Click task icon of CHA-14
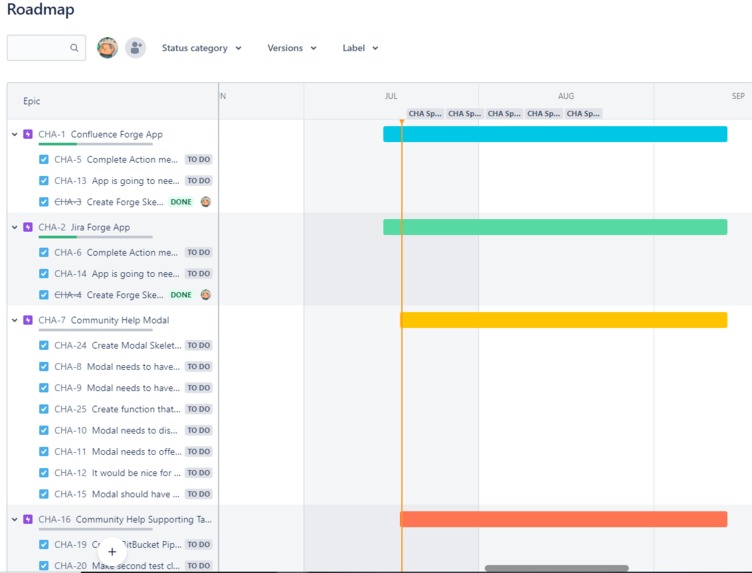This screenshot has height=573, width=752. [x=44, y=273]
